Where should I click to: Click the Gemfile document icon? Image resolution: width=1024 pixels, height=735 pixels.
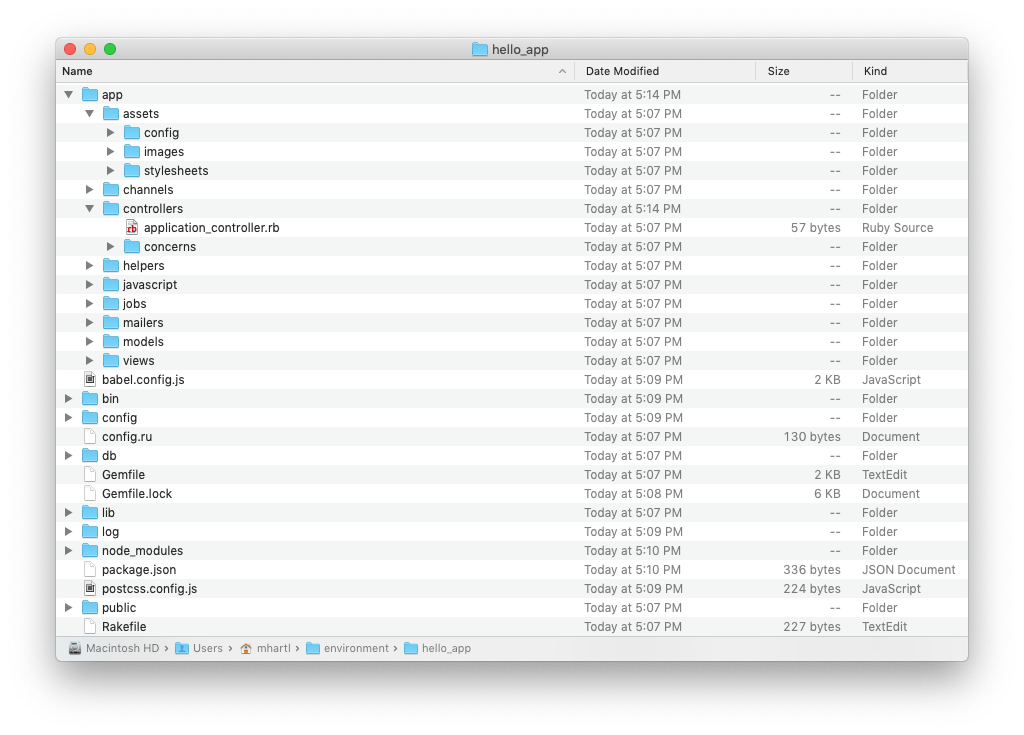point(90,474)
